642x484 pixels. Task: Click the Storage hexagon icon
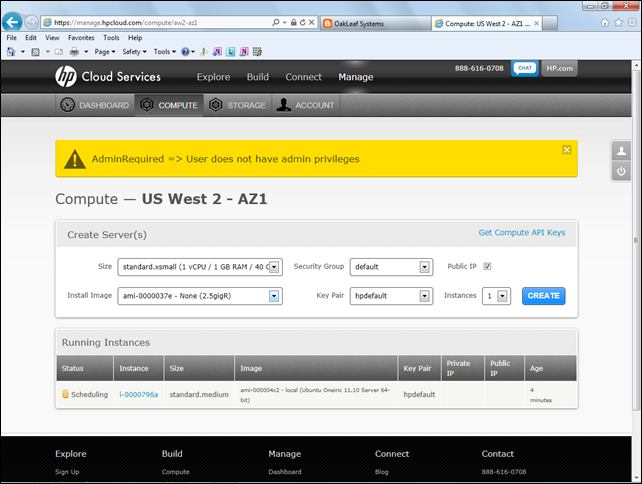[x=215, y=105]
